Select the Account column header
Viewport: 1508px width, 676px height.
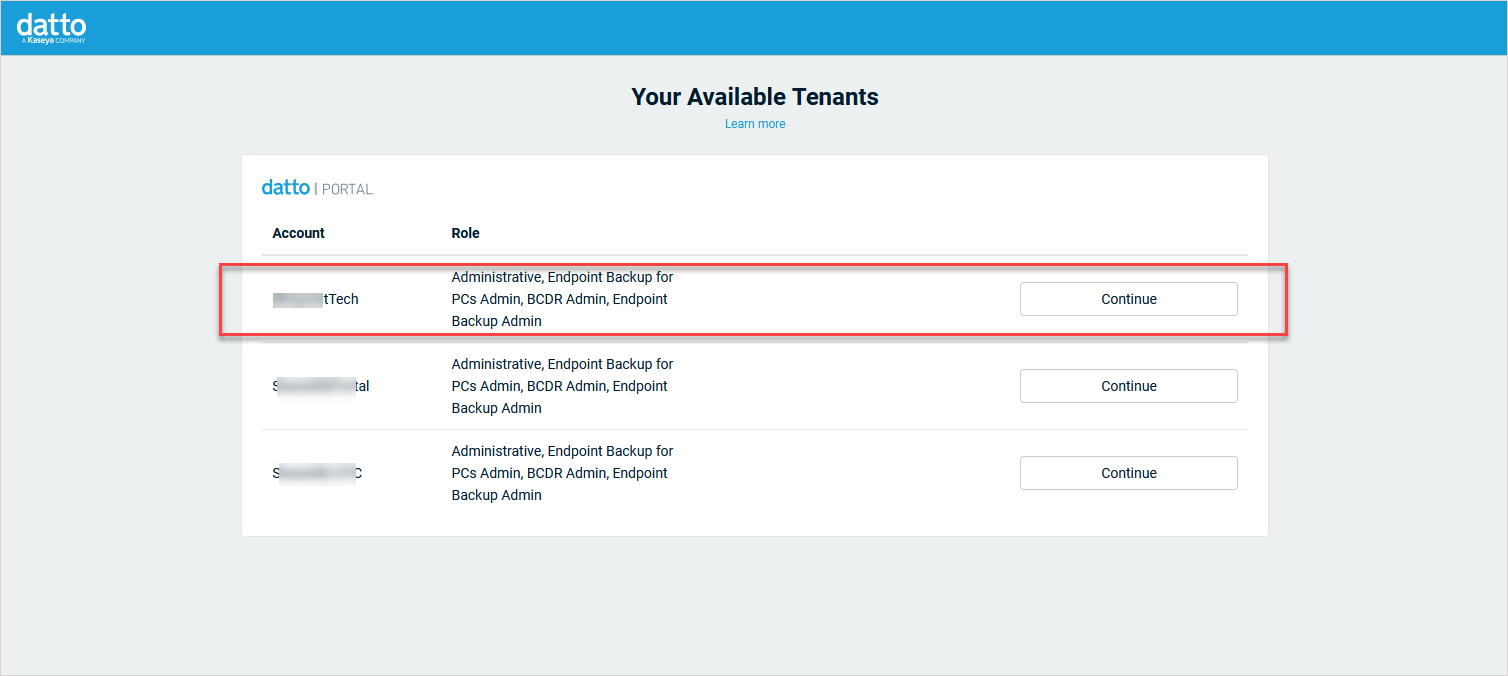tap(298, 233)
